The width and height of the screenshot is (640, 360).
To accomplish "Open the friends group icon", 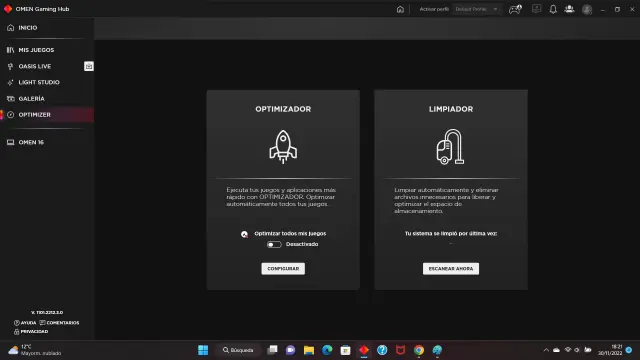I will coord(569,9).
